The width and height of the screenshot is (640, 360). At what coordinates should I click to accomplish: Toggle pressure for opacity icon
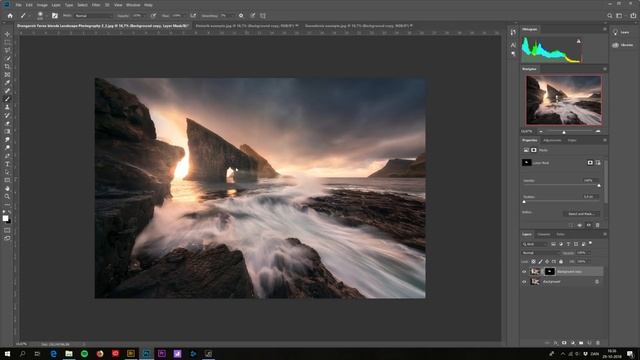pos(153,16)
